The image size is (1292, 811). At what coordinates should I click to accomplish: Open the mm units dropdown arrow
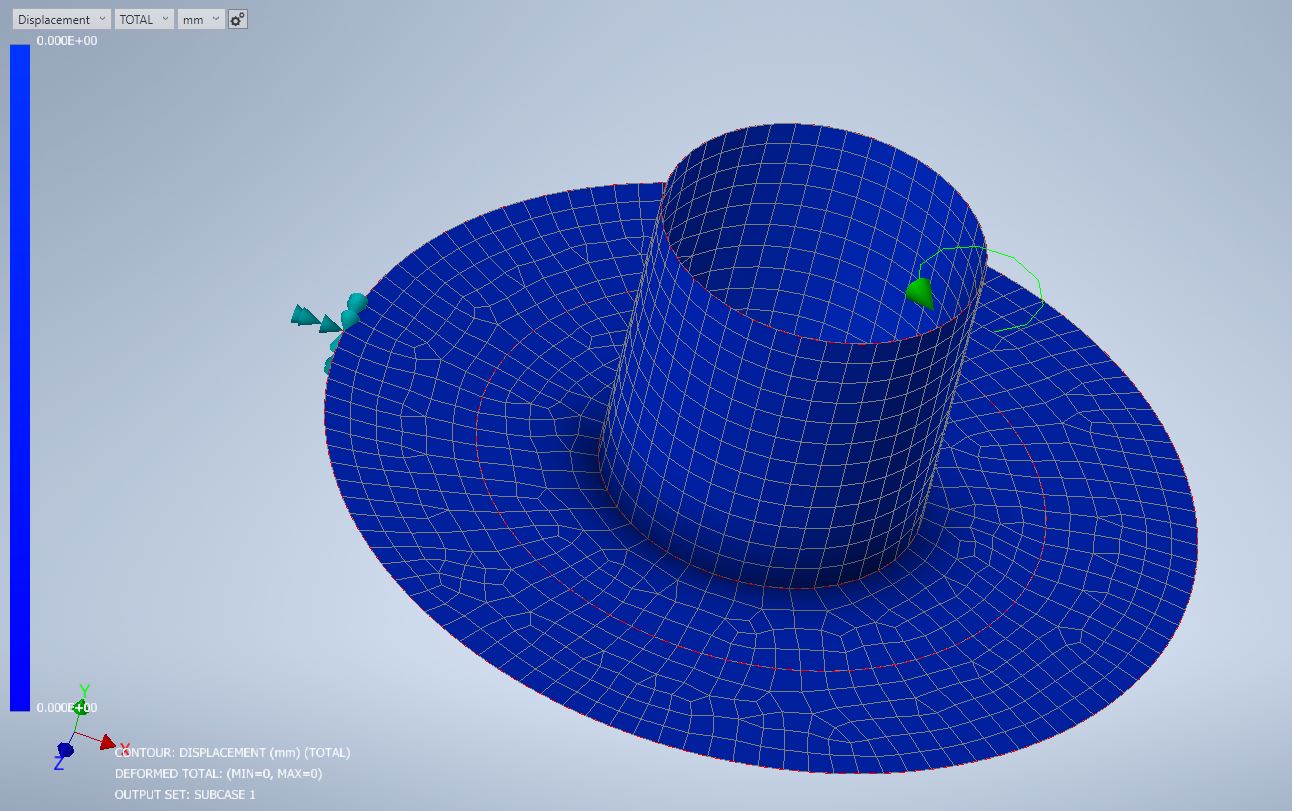click(x=214, y=18)
